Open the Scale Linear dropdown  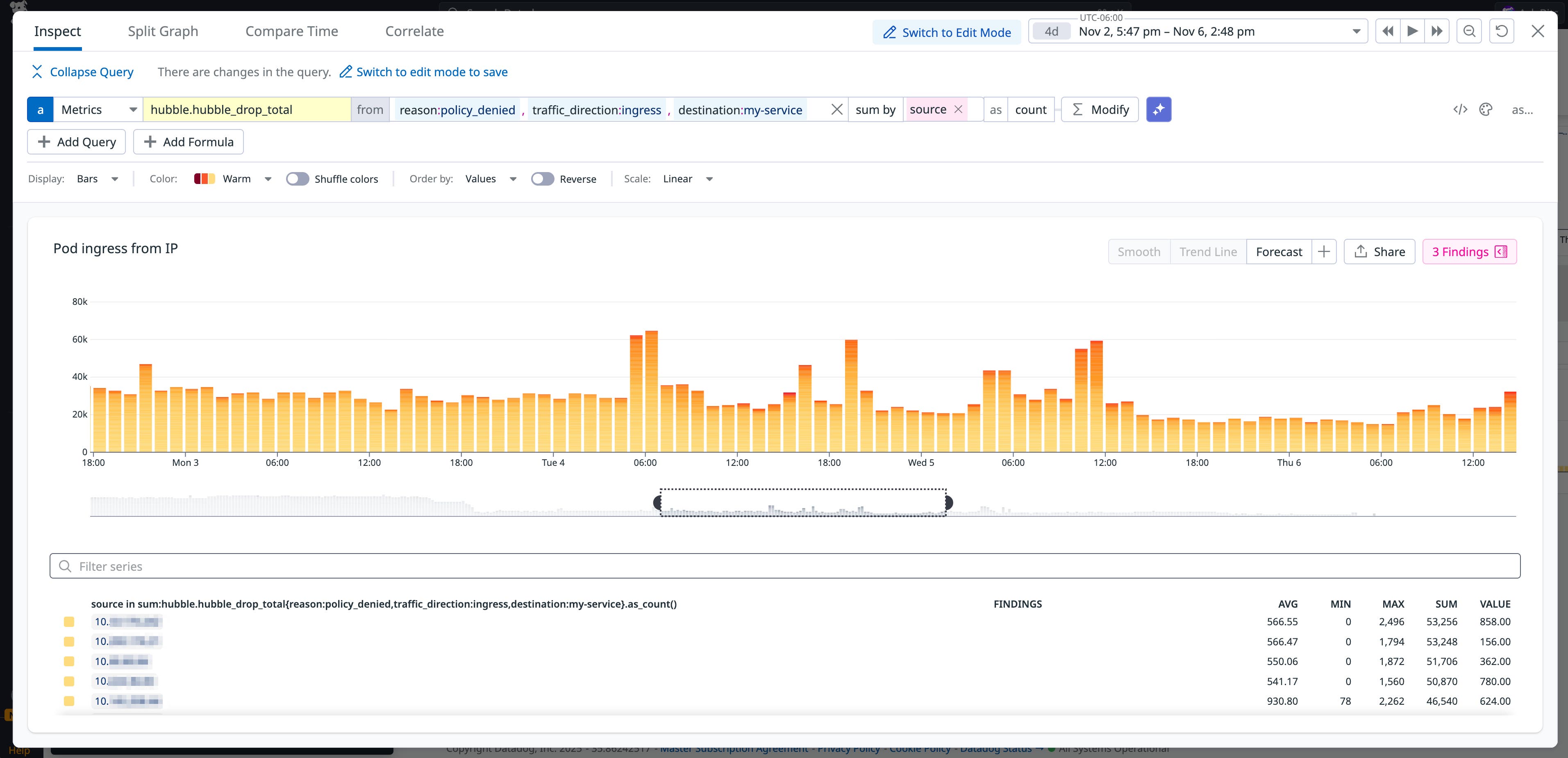pos(686,179)
